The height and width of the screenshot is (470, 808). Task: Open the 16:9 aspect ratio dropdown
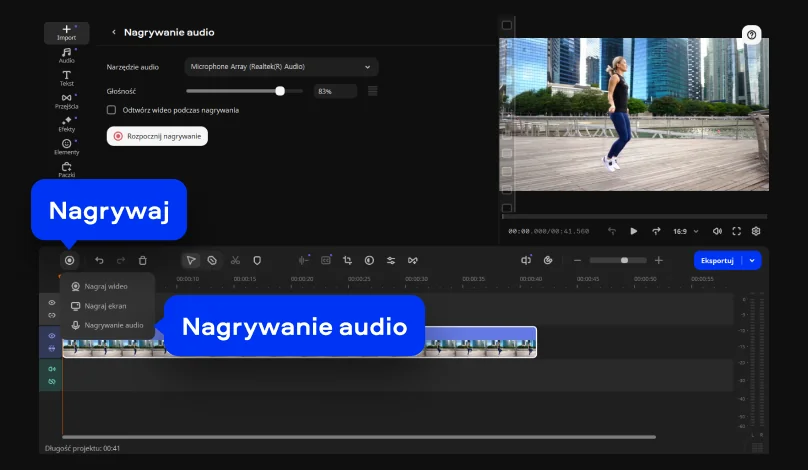point(686,231)
